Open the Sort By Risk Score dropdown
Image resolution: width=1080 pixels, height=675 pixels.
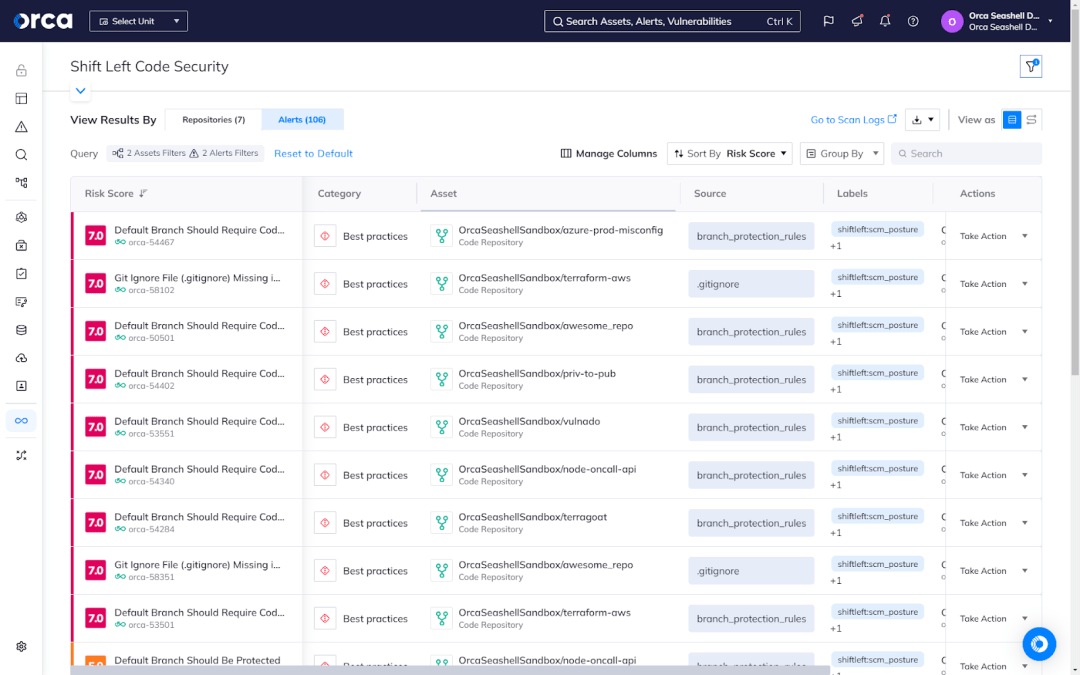(x=729, y=154)
